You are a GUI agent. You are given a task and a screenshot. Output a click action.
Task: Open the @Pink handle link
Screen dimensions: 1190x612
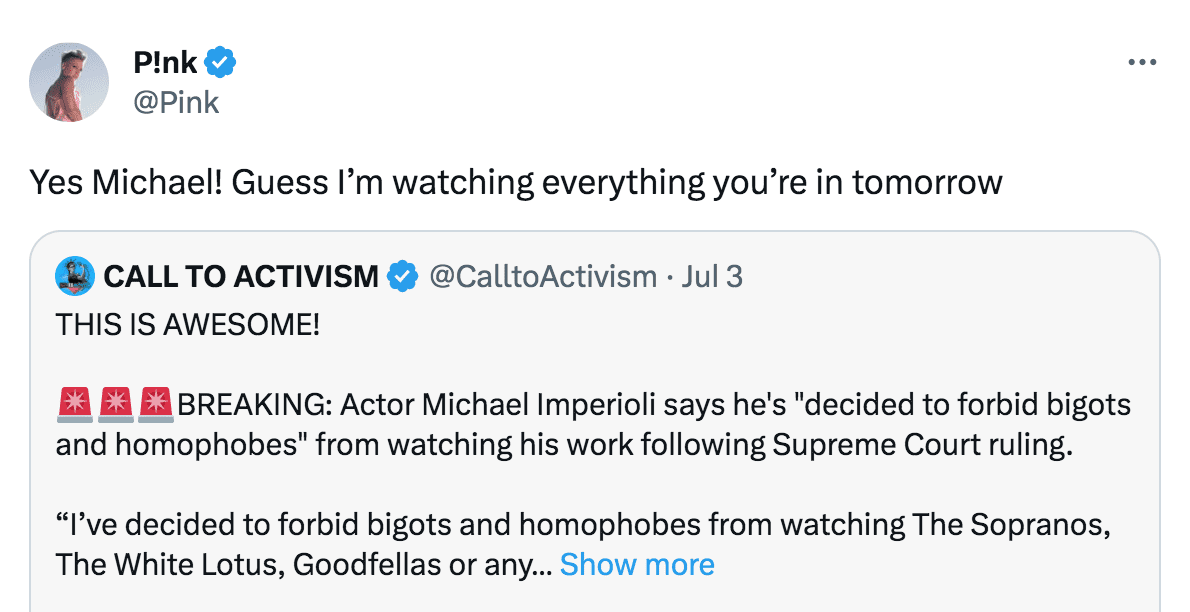click(175, 102)
